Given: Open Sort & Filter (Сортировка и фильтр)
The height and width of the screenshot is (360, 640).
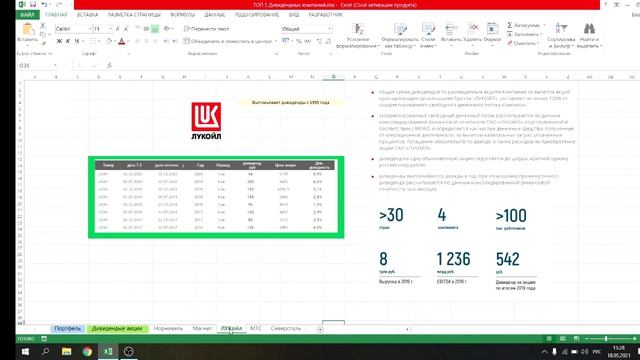Looking at the screenshot, I should point(561,36).
